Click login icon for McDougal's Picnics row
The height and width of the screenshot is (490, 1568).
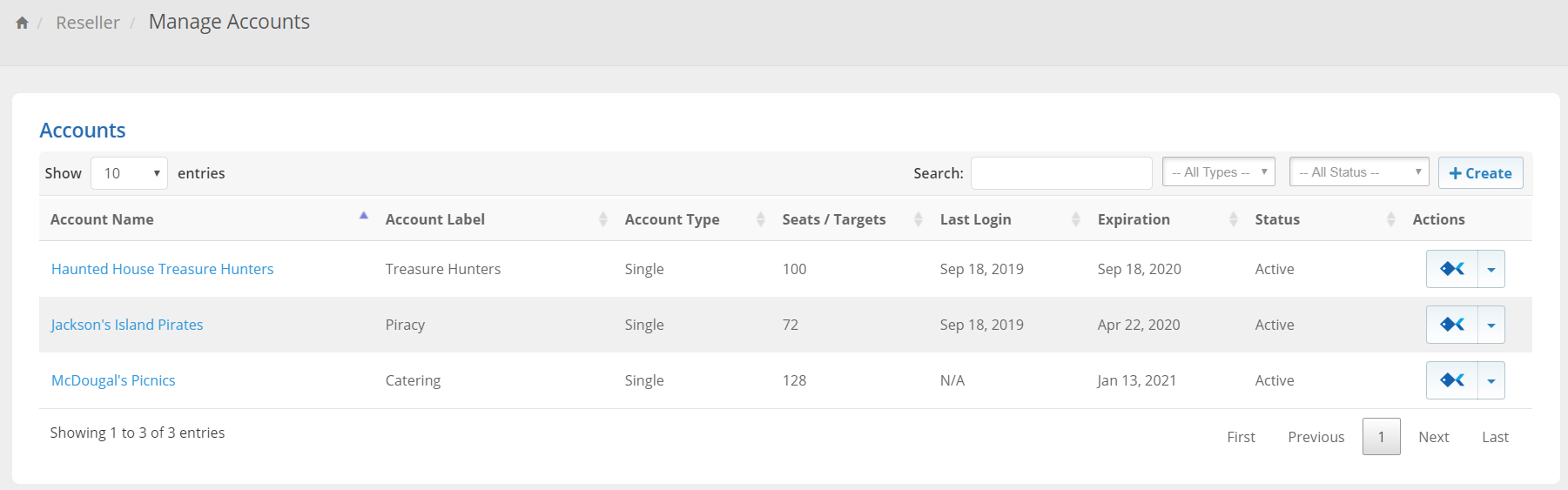(1451, 380)
